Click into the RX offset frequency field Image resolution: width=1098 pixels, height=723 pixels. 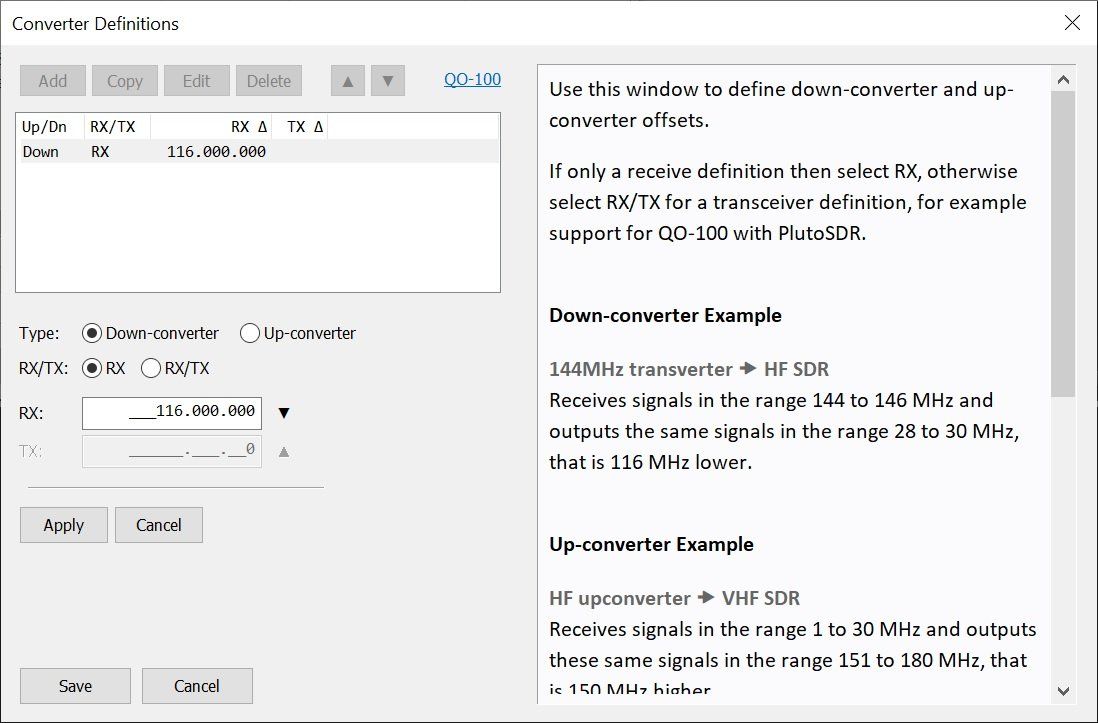coord(171,412)
